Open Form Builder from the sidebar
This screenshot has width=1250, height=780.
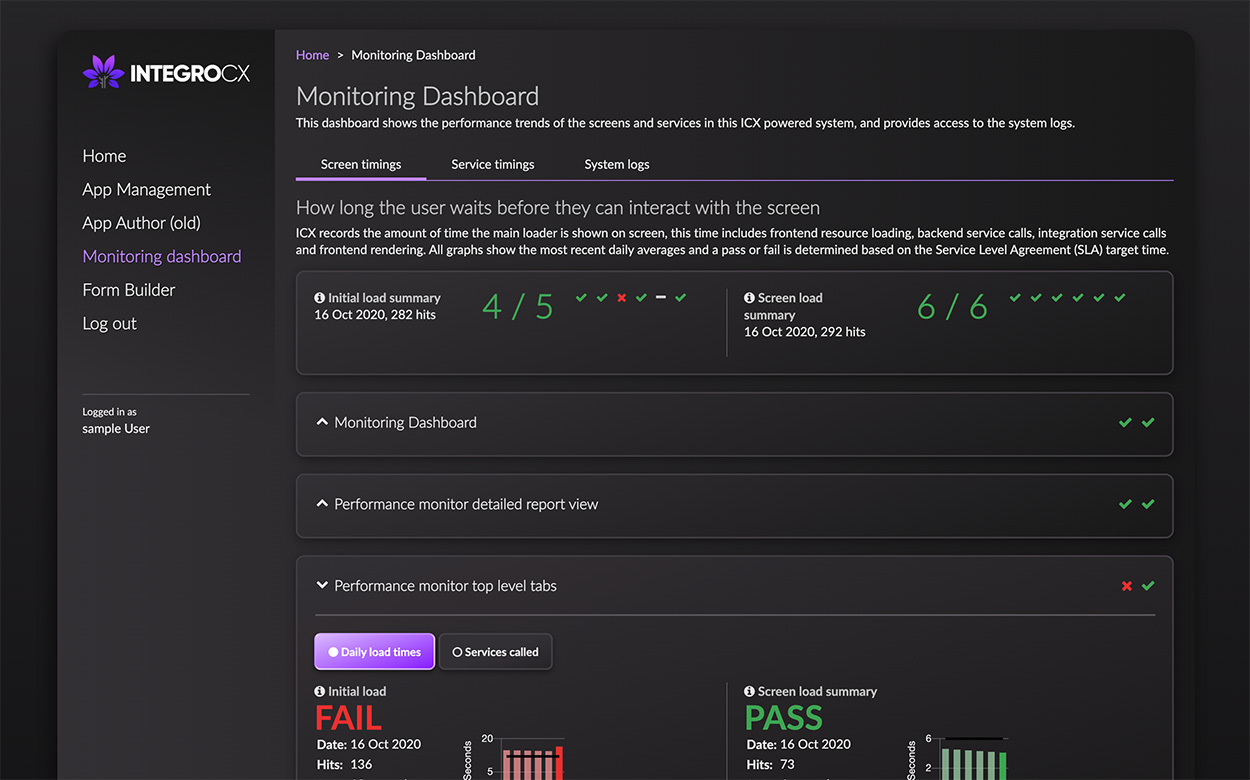129,290
